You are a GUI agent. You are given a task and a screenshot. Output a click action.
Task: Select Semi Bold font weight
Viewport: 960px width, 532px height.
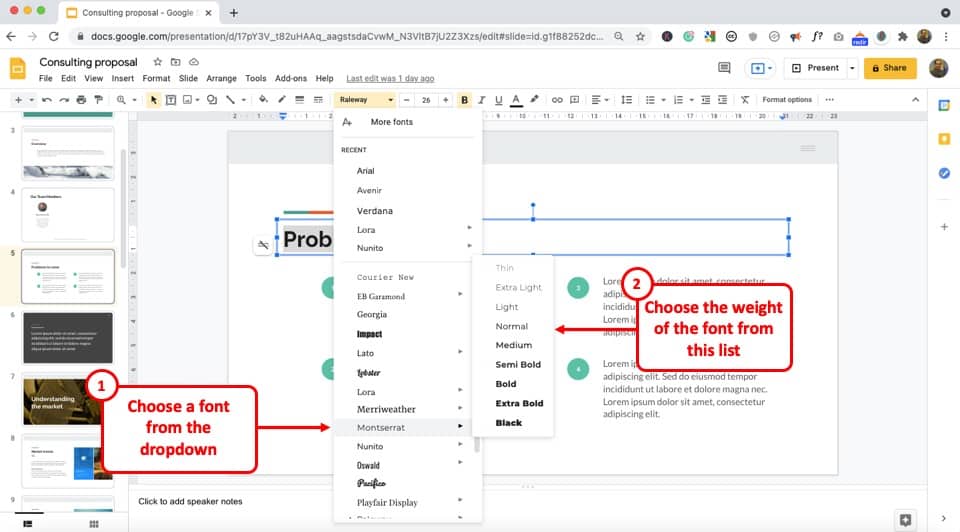tap(518, 364)
